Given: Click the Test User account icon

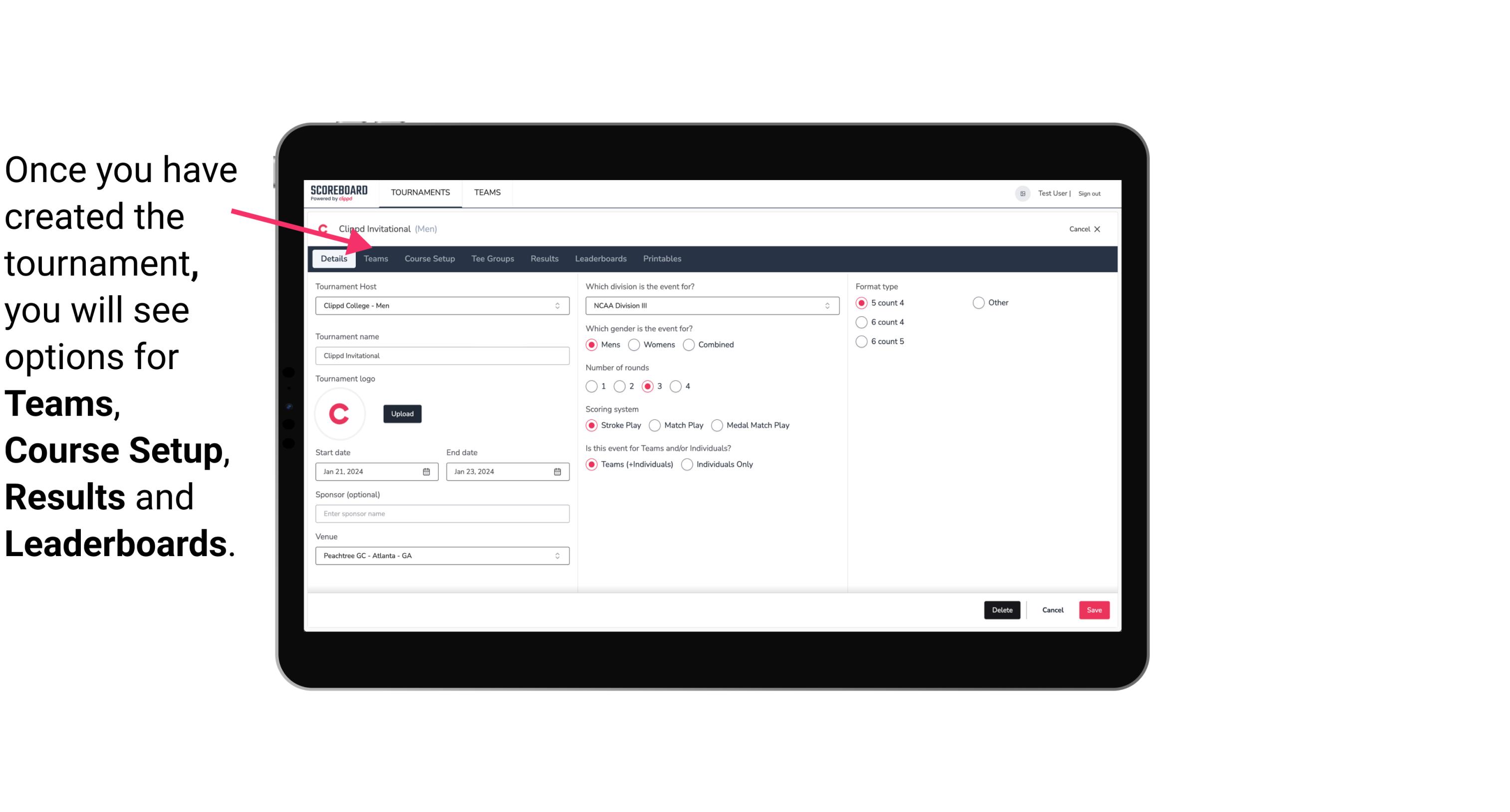Looking at the screenshot, I should coord(1024,193).
